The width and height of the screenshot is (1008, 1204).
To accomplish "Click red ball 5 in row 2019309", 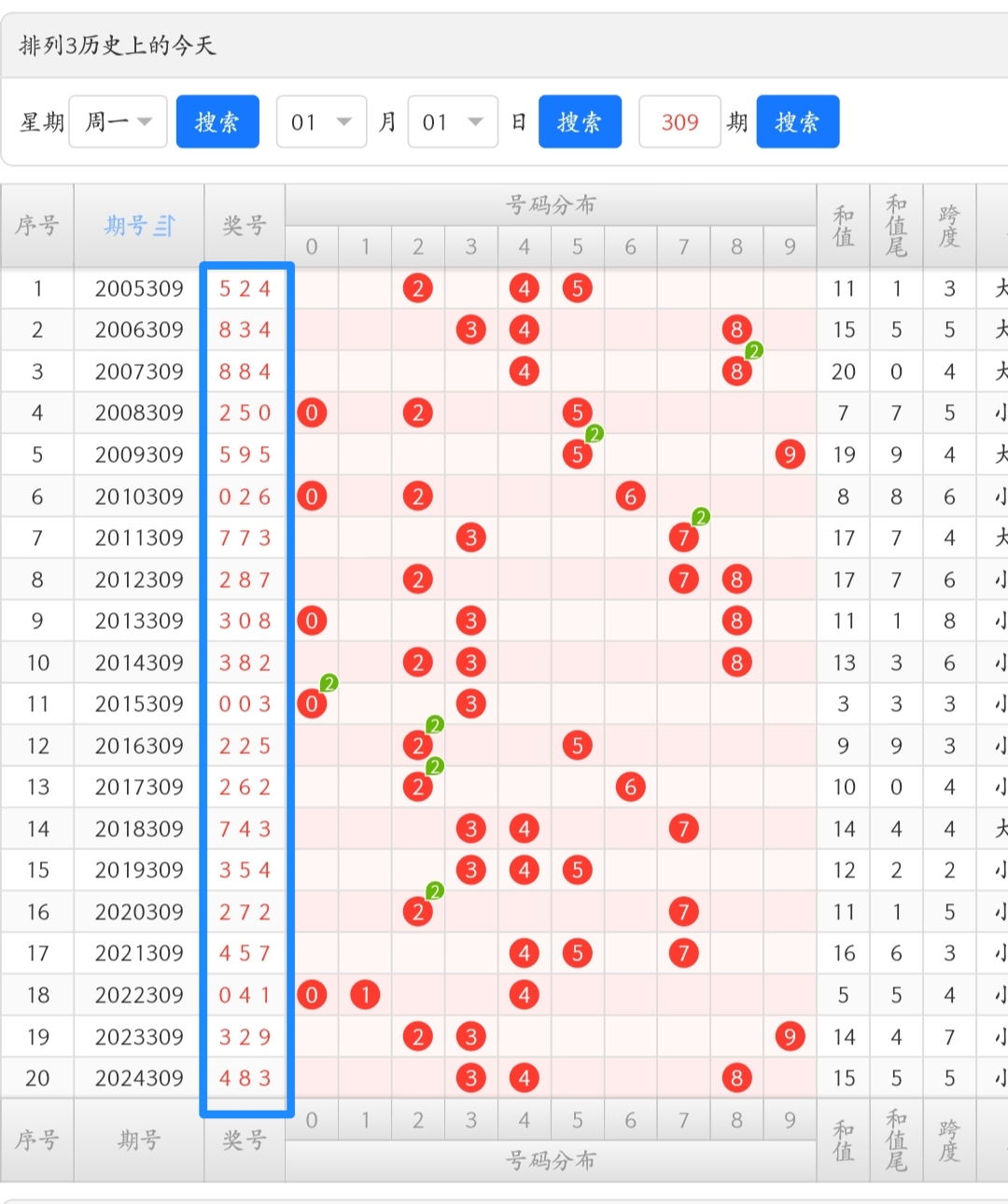I will (577, 870).
